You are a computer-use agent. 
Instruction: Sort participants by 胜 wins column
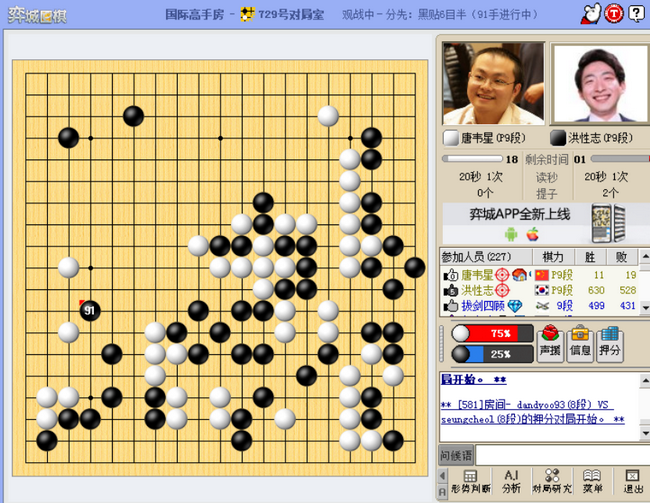pos(590,257)
